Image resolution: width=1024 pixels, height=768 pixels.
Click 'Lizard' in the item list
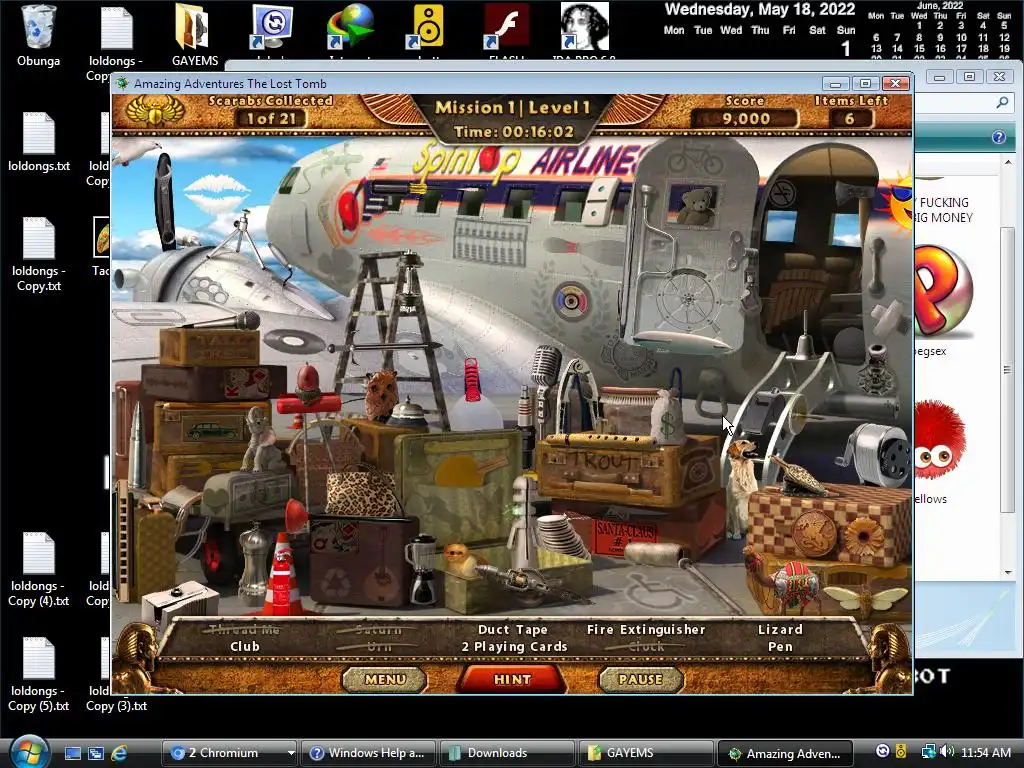[x=780, y=630]
